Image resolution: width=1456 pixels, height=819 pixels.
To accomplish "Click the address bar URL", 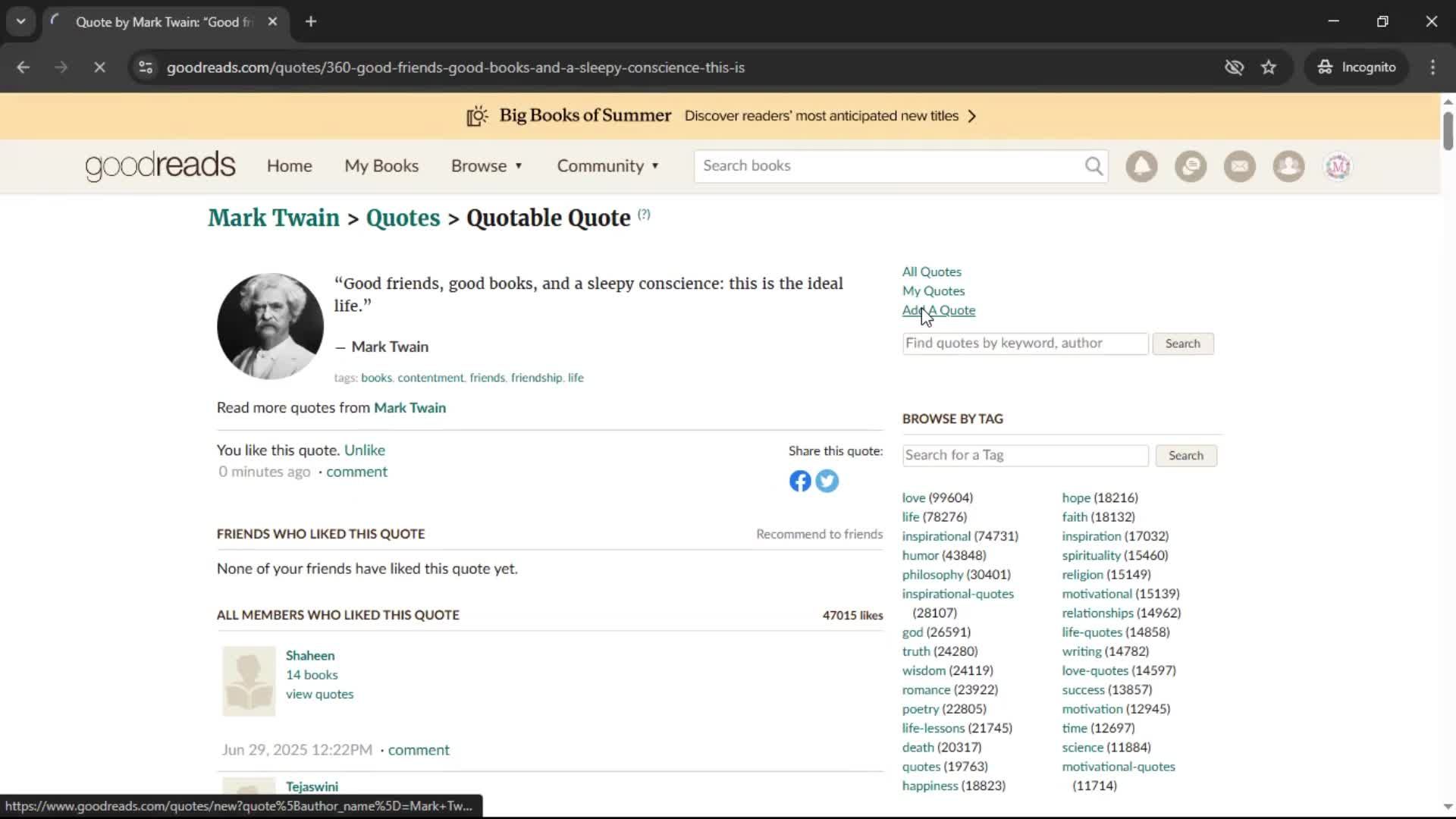I will click(x=455, y=67).
